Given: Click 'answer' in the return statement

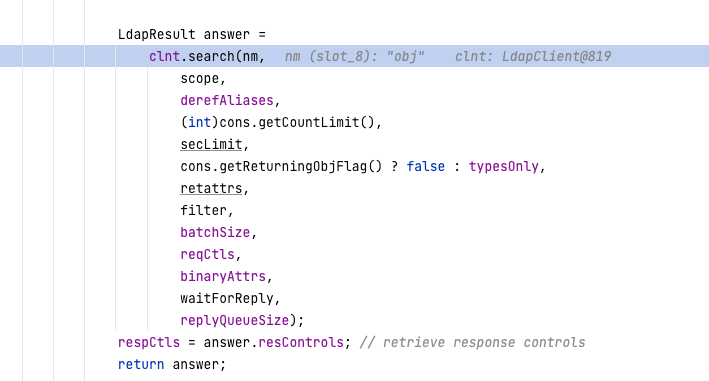Looking at the screenshot, I should point(195,364).
